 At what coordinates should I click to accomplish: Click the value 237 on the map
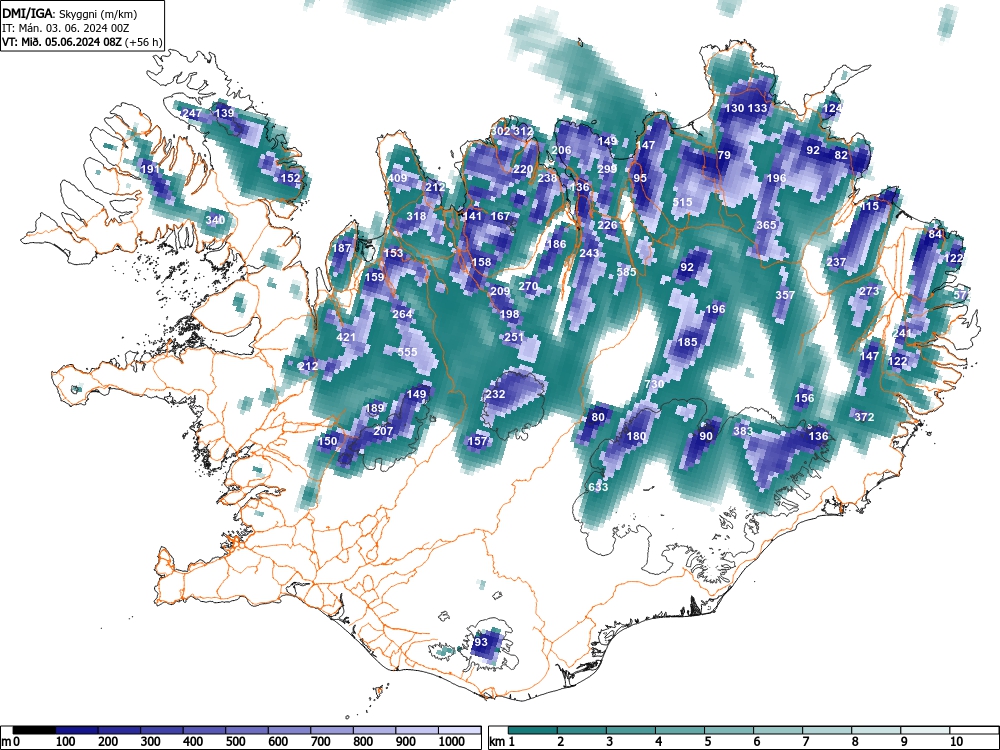coord(836,262)
